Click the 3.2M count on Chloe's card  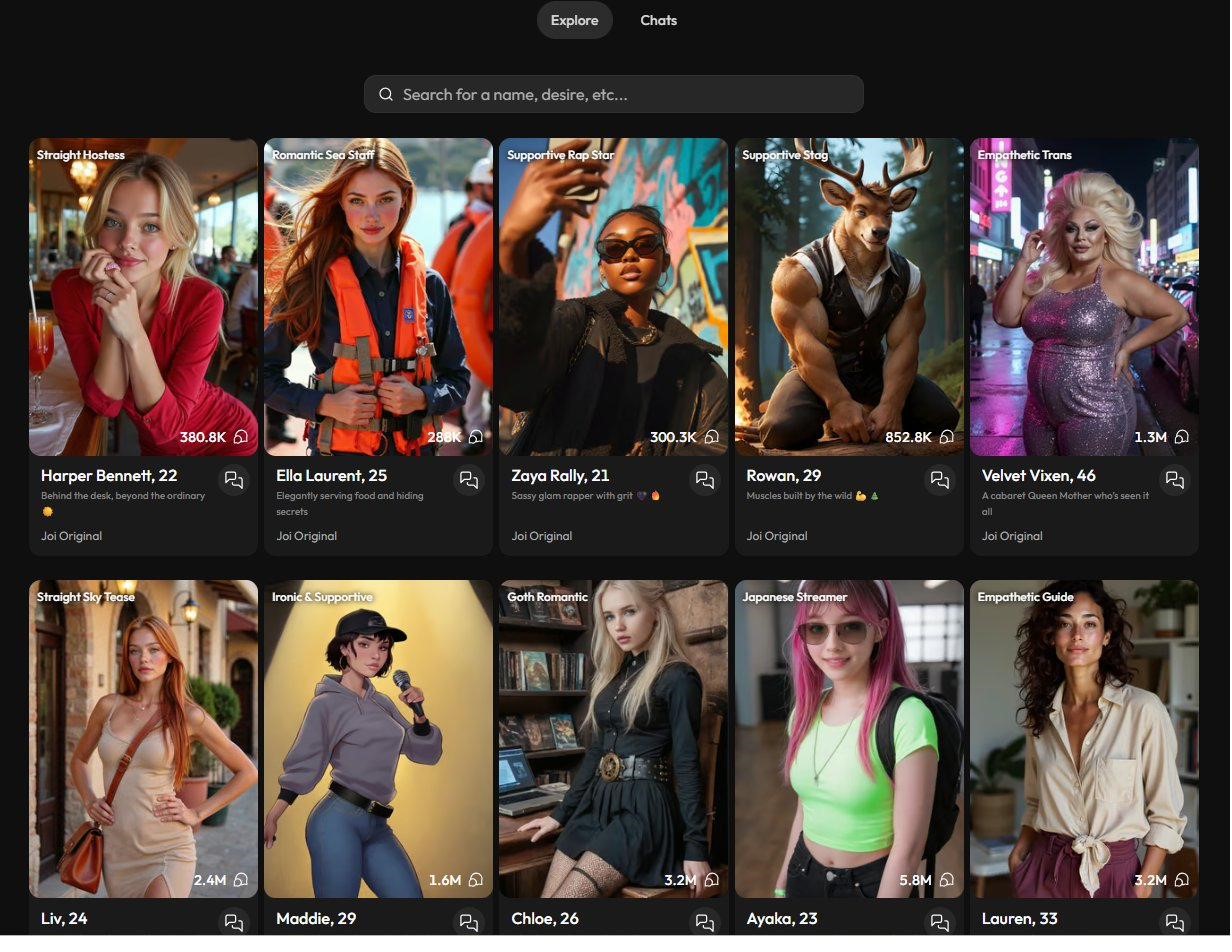(x=680, y=880)
